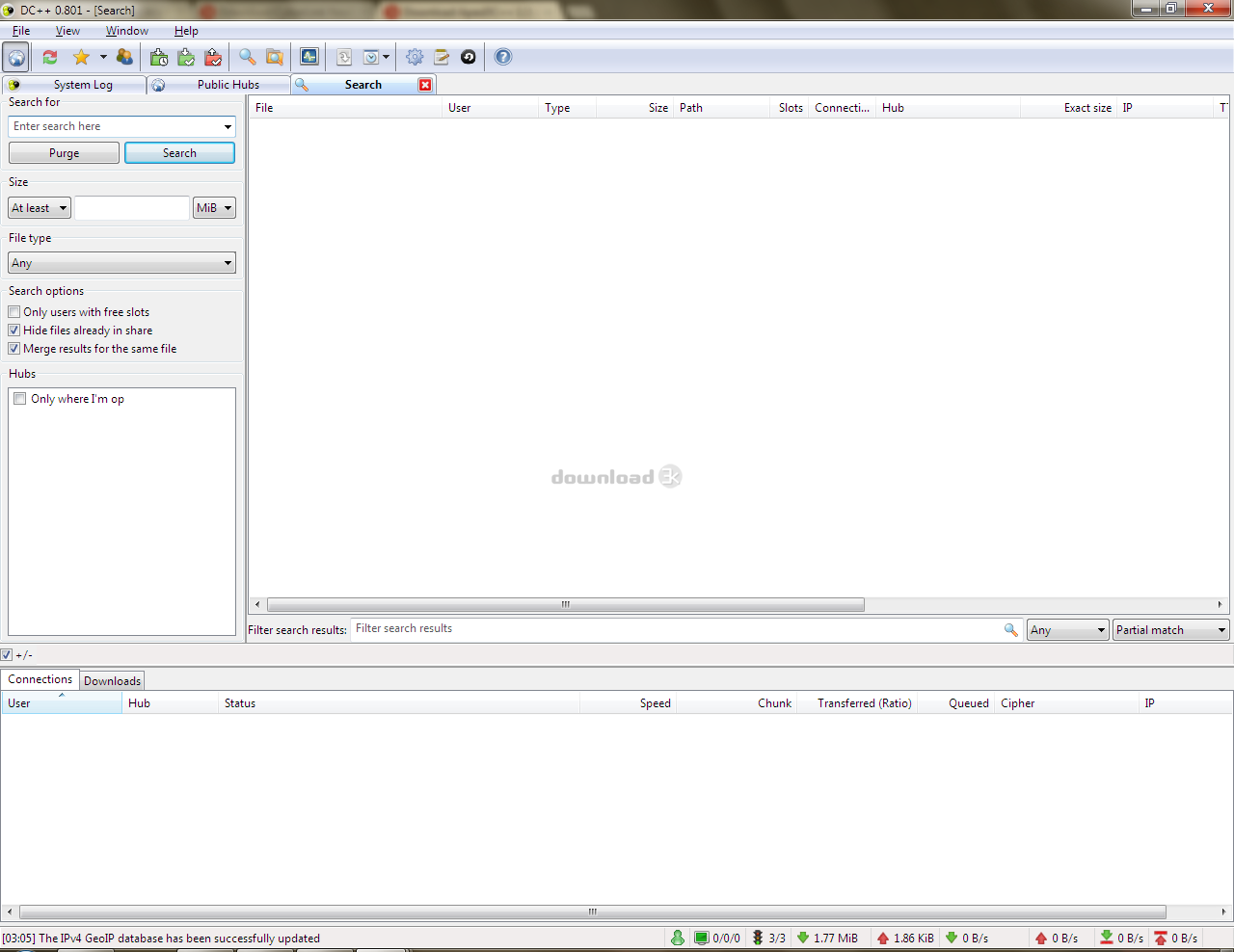This screenshot has height=952, width=1234.
Task: Focus the Enter search here field
Action: [115, 126]
